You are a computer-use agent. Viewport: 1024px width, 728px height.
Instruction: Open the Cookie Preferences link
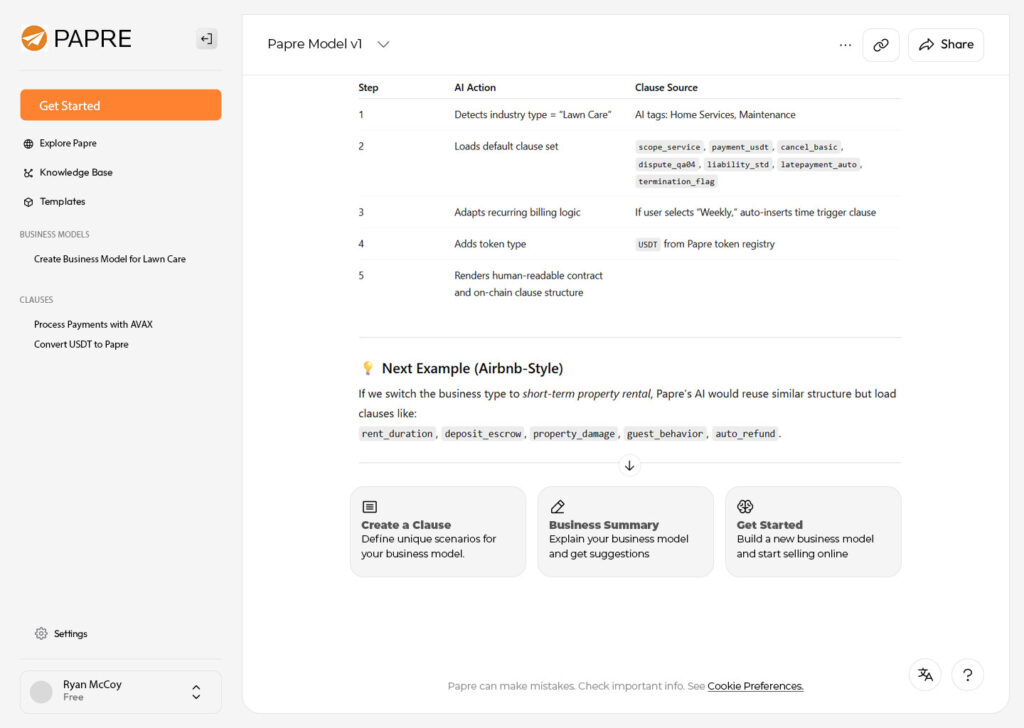pyautogui.click(x=755, y=686)
